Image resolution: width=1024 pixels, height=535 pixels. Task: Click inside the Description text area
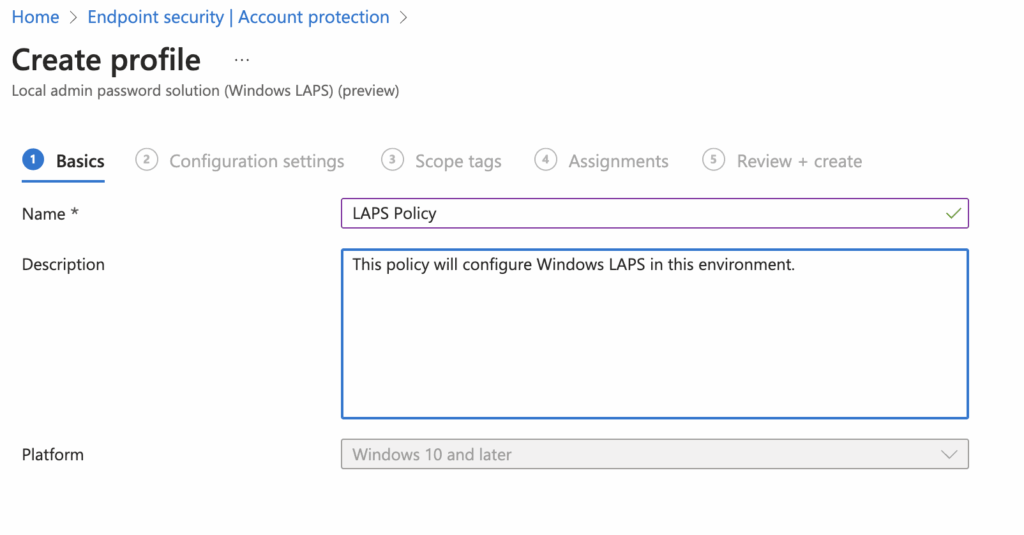click(x=654, y=340)
